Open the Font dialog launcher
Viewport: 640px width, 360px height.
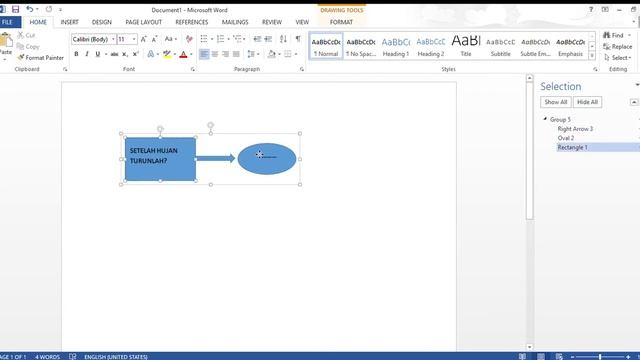click(193, 69)
